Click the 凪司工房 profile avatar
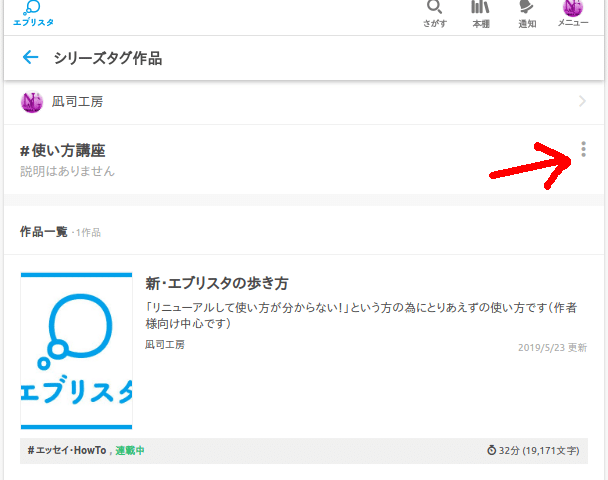The width and height of the screenshot is (608, 480). (31, 102)
